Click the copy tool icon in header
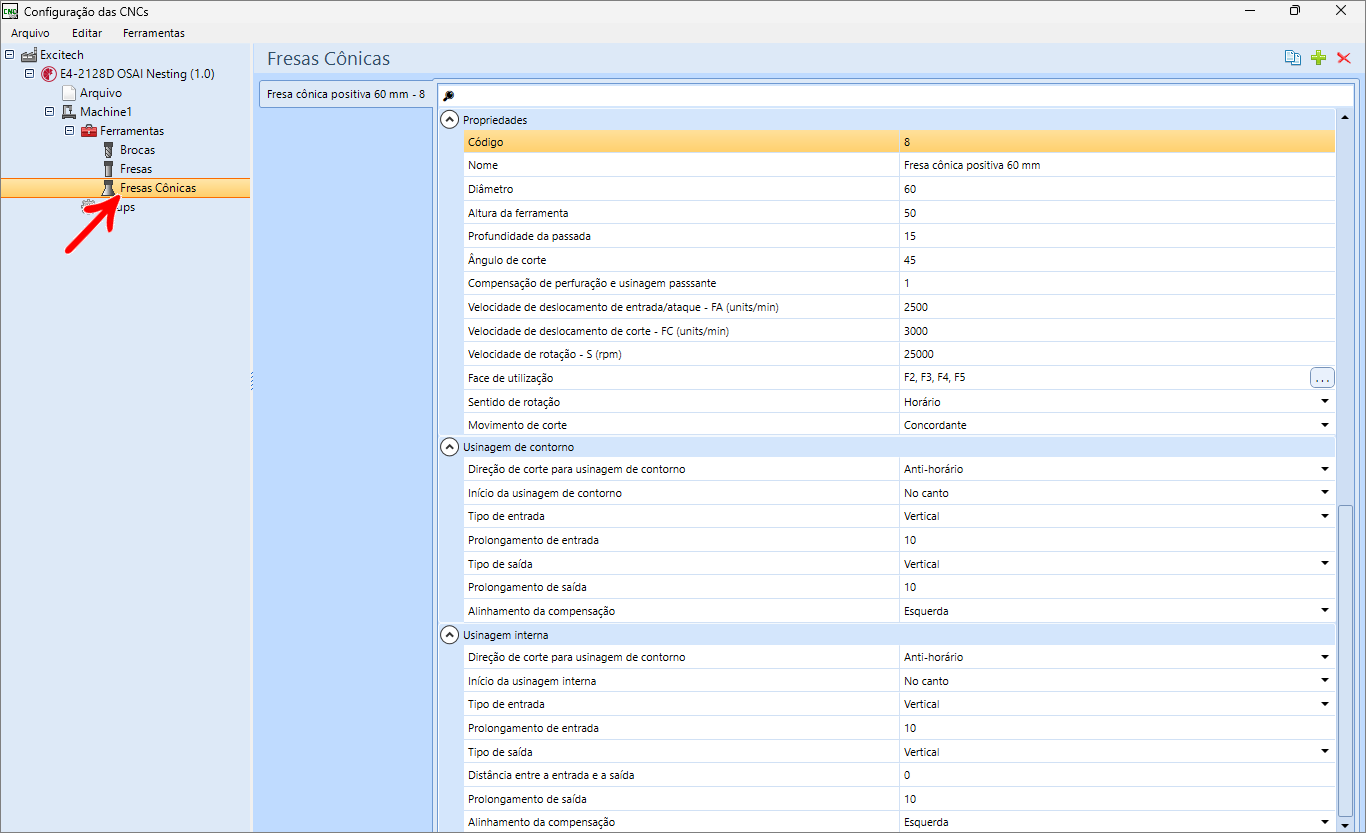Viewport: 1366px width, 833px height. pyautogui.click(x=1293, y=58)
